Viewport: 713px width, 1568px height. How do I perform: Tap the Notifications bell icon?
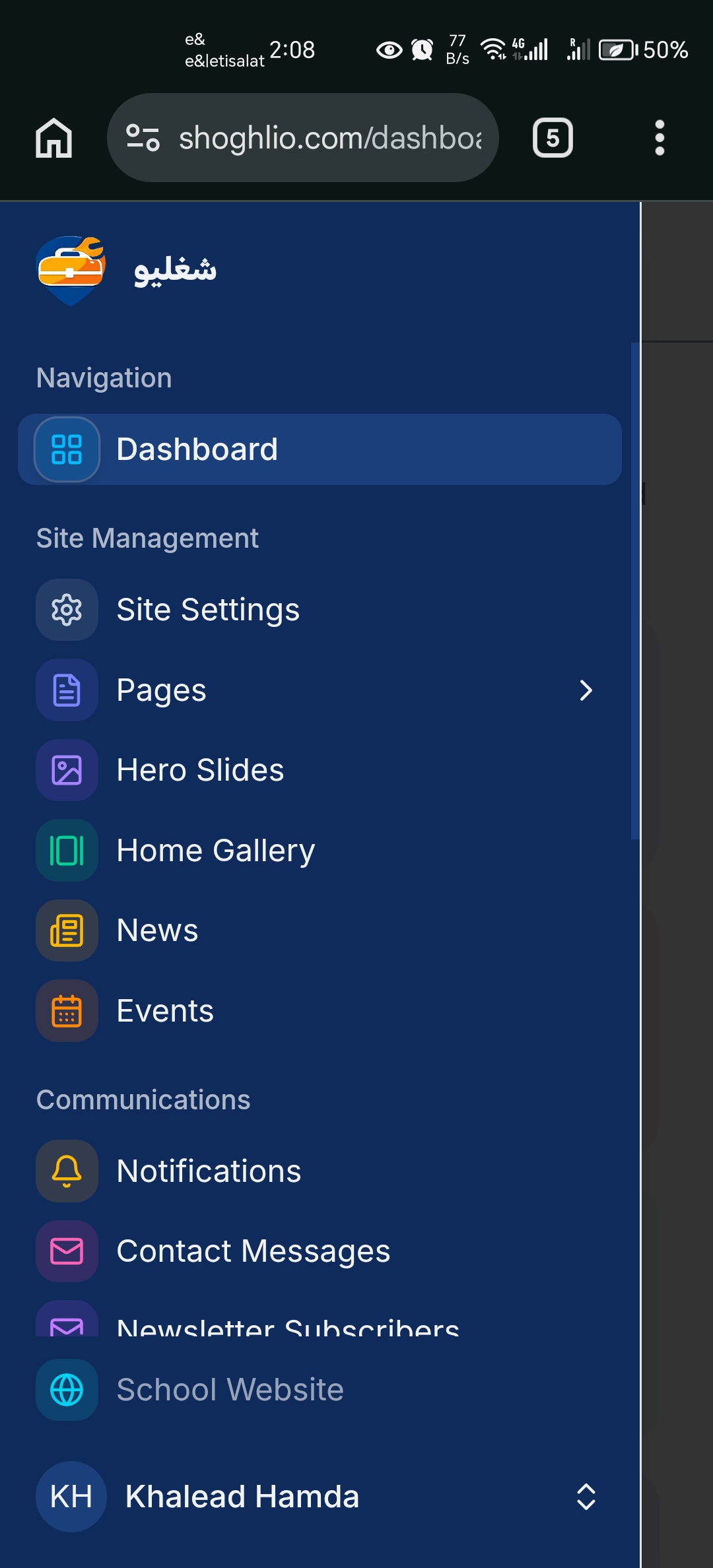pyautogui.click(x=67, y=1171)
